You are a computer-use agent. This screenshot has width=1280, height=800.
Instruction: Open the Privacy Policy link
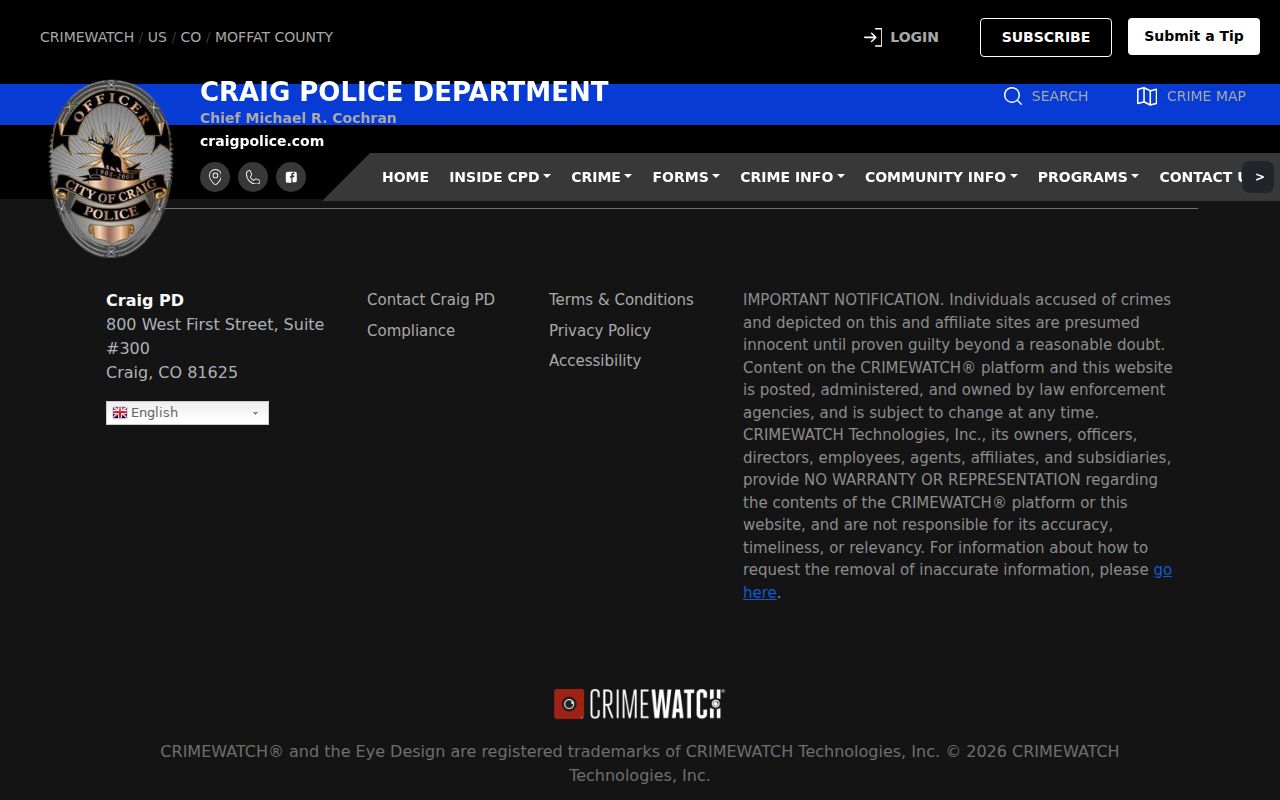pyautogui.click(x=600, y=330)
